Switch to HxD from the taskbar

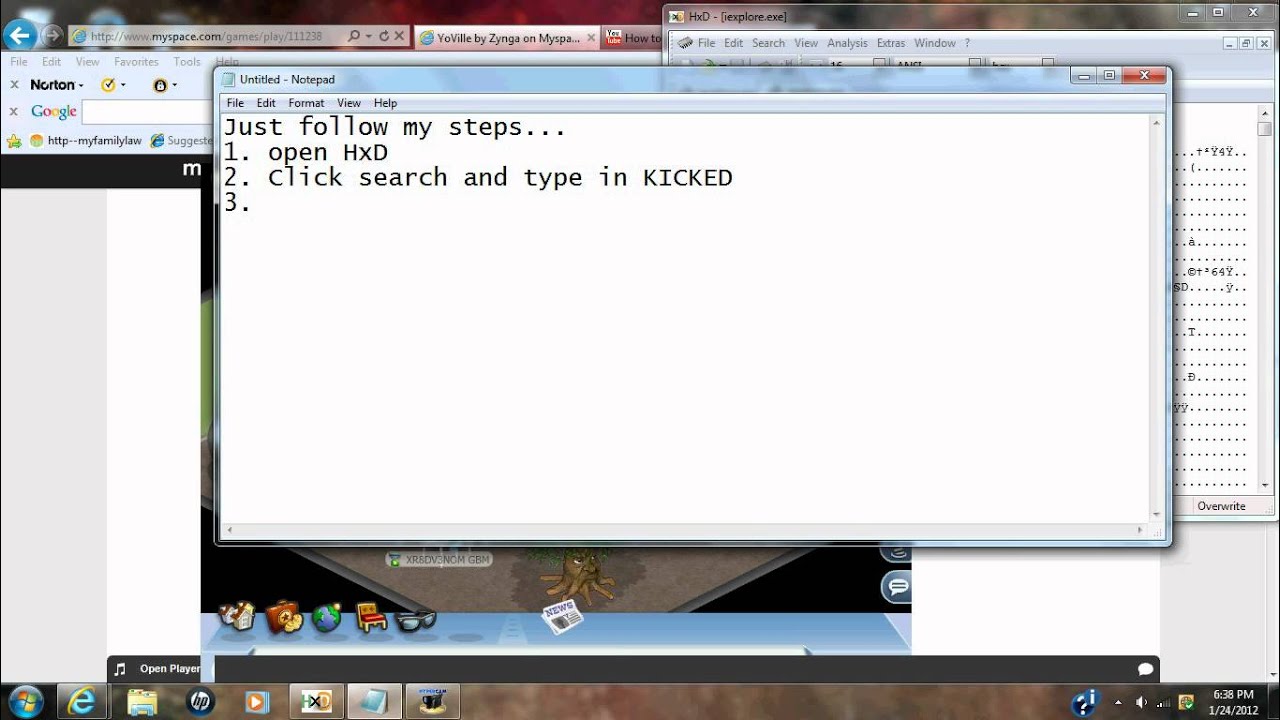pos(317,702)
